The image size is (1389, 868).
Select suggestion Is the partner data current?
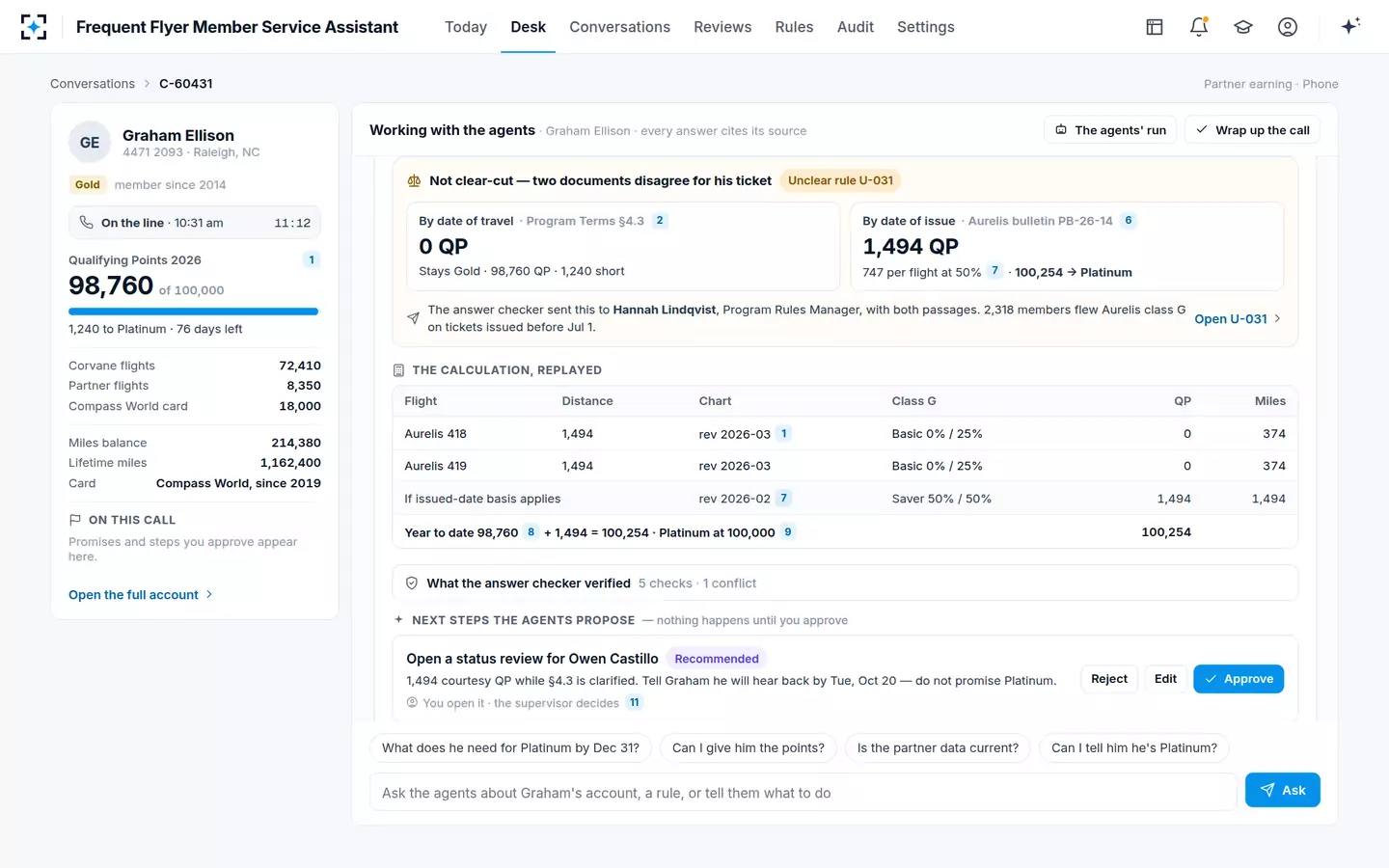[x=938, y=748]
